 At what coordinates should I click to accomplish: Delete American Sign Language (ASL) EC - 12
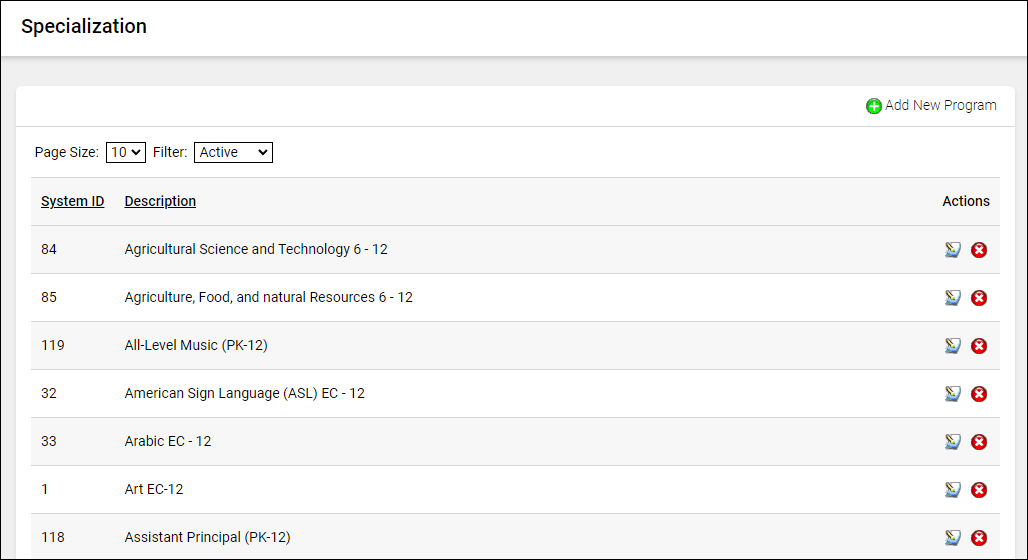(979, 394)
